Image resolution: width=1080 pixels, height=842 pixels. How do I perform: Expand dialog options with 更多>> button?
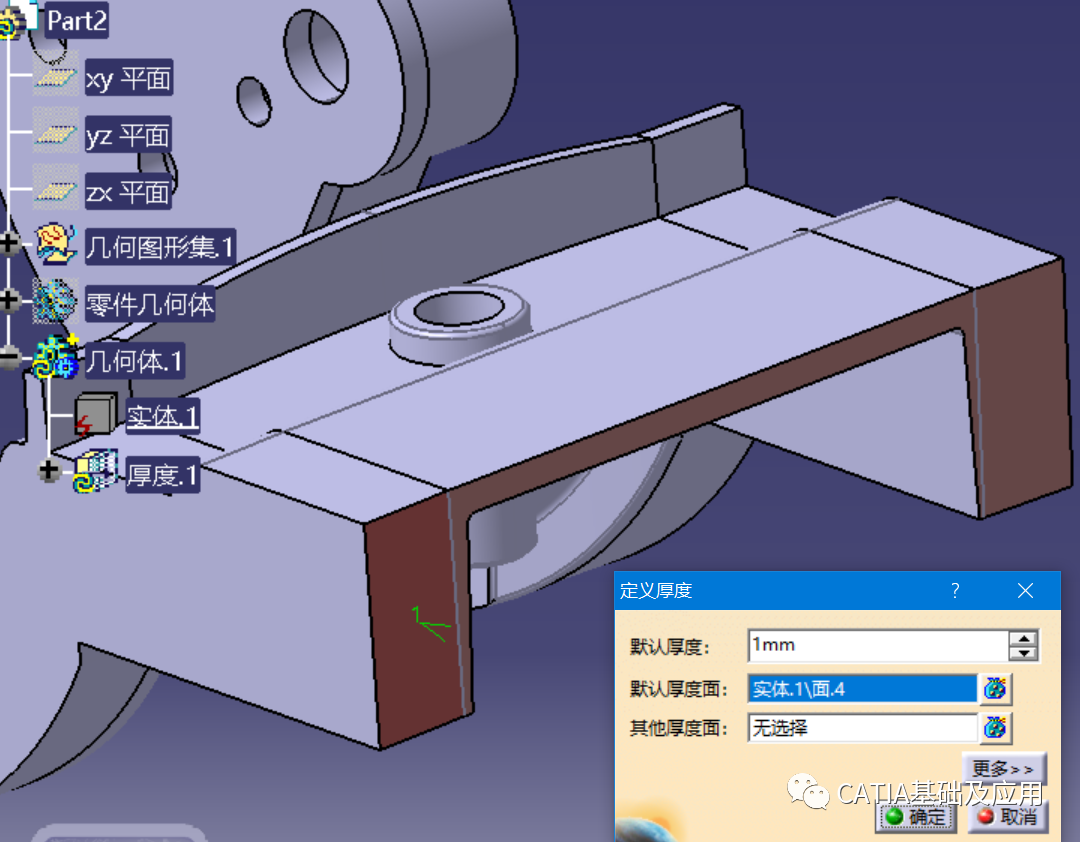(x=1004, y=768)
